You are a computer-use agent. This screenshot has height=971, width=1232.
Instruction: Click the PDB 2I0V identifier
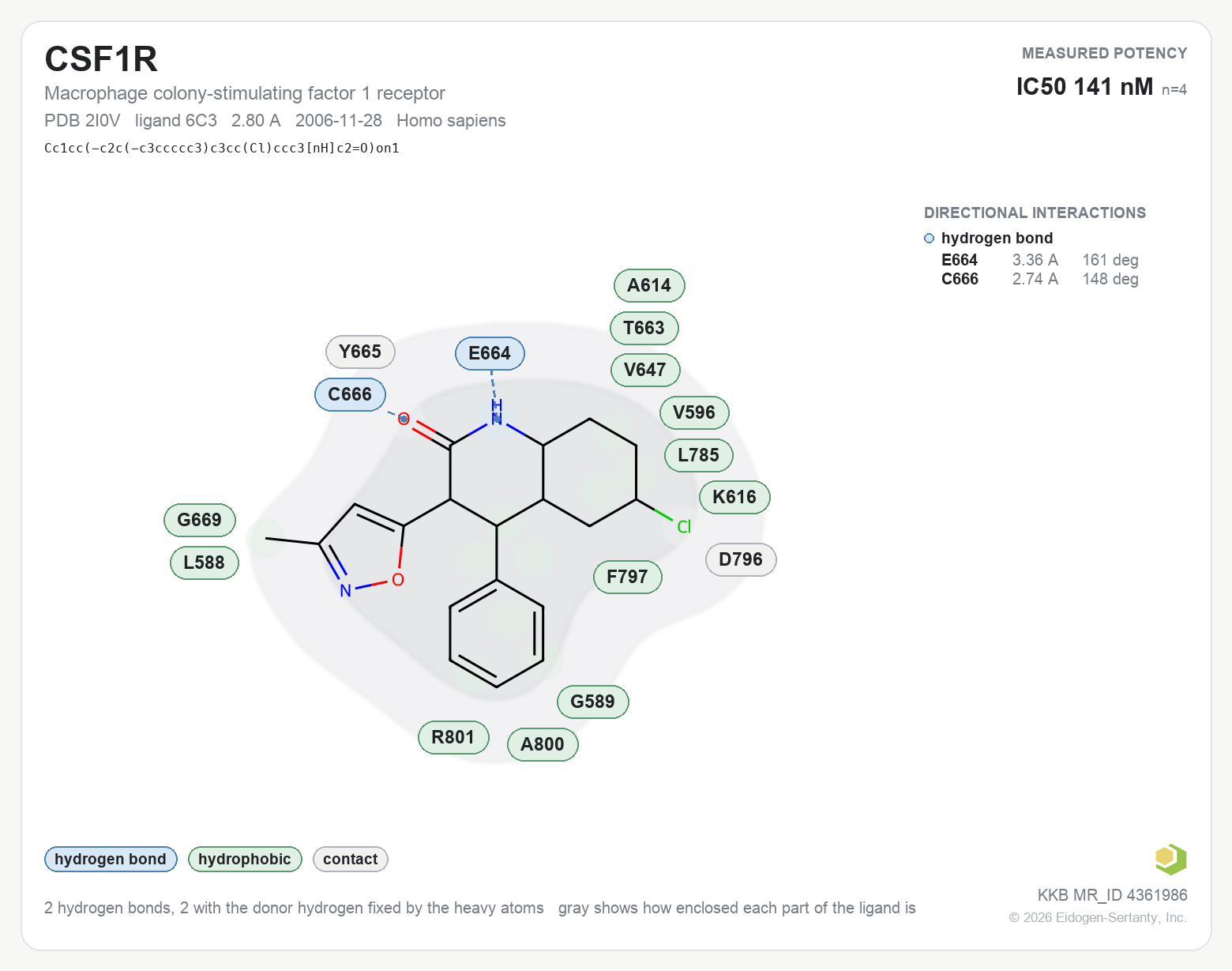click(82, 120)
